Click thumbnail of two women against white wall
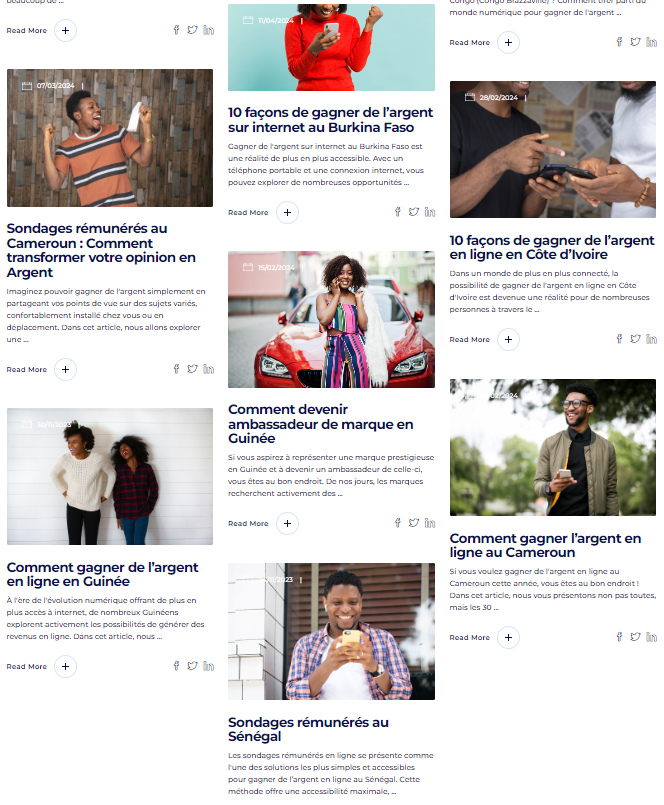Screen dimensions: 664x805 click(110, 476)
